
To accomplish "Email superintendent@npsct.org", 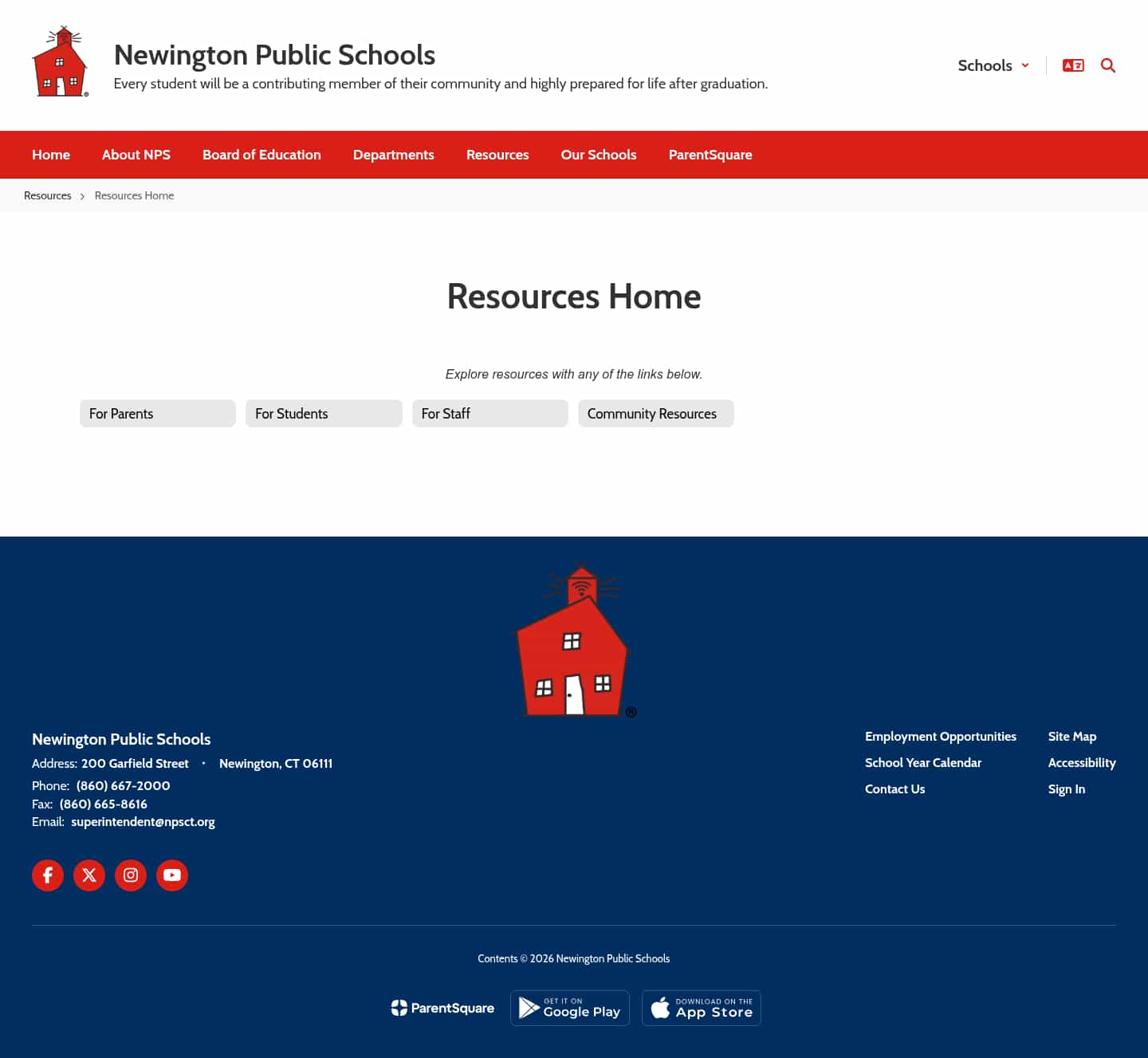I will tap(143, 822).
